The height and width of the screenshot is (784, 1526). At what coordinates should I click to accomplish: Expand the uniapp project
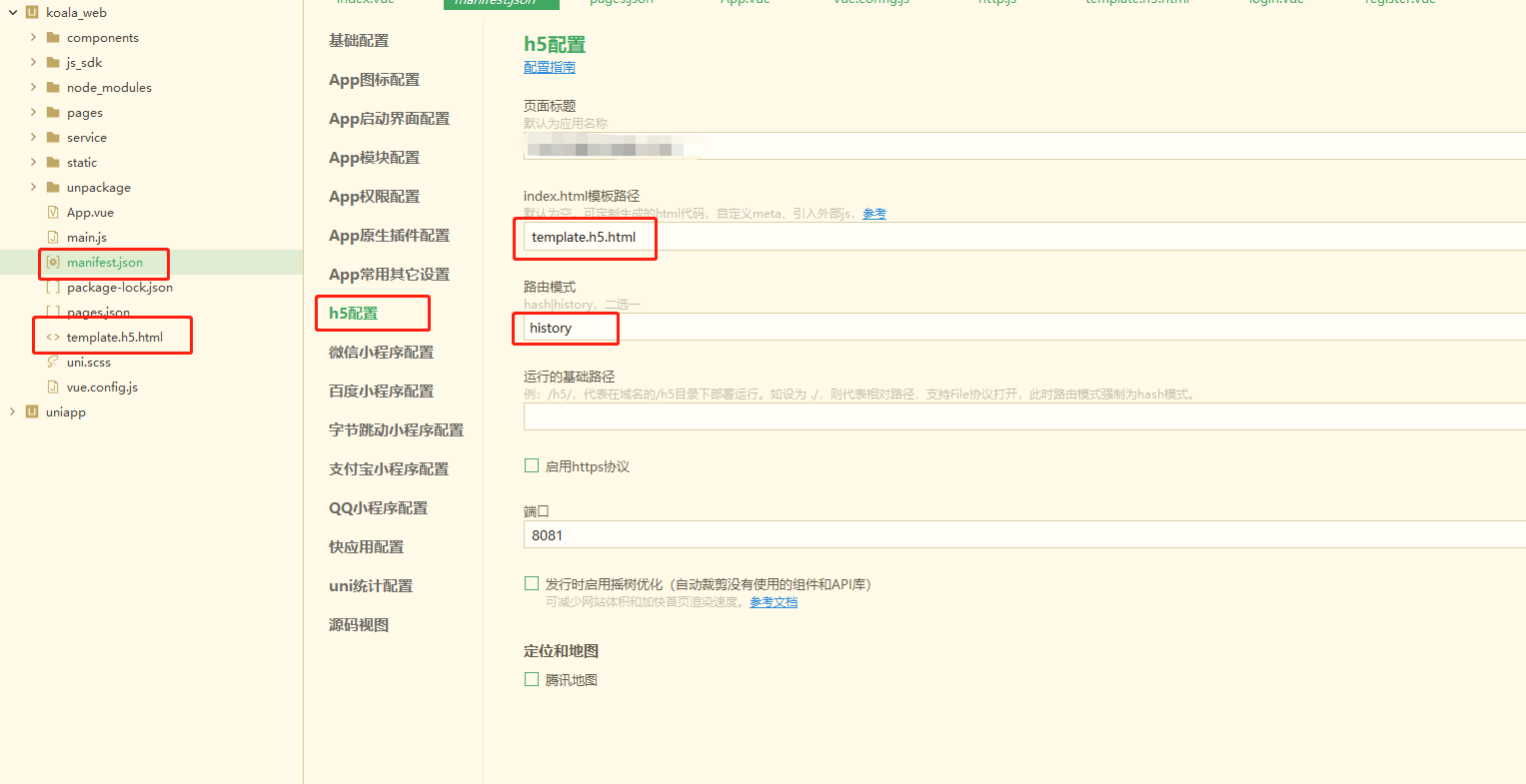tap(10, 410)
